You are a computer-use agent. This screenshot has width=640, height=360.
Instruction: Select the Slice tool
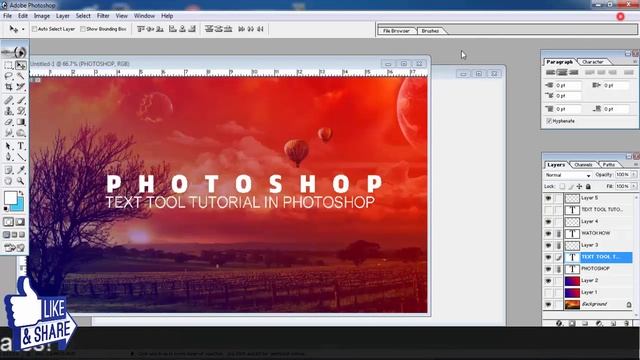point(20,87)
